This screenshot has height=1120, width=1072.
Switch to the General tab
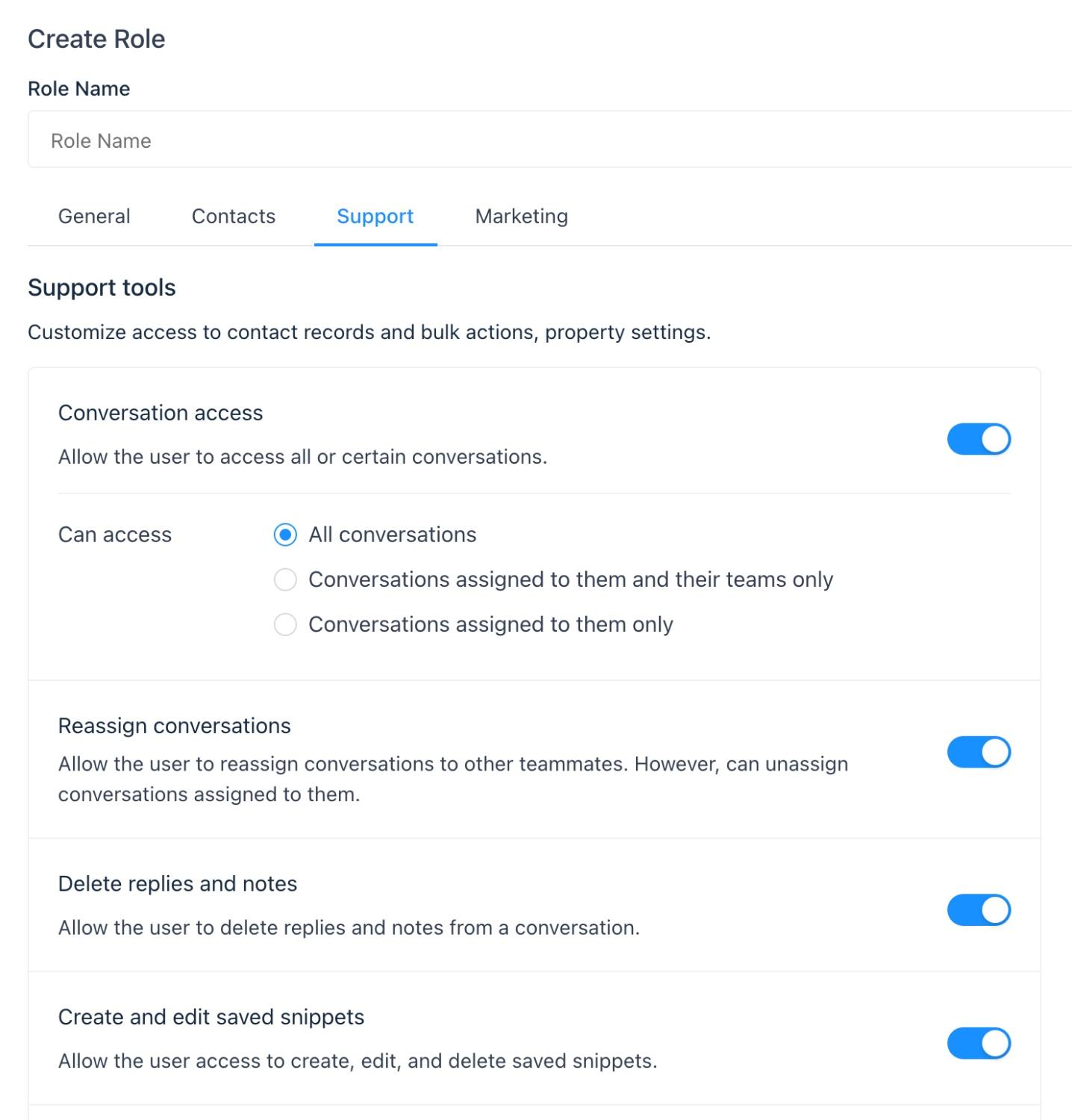click(94, 217)
